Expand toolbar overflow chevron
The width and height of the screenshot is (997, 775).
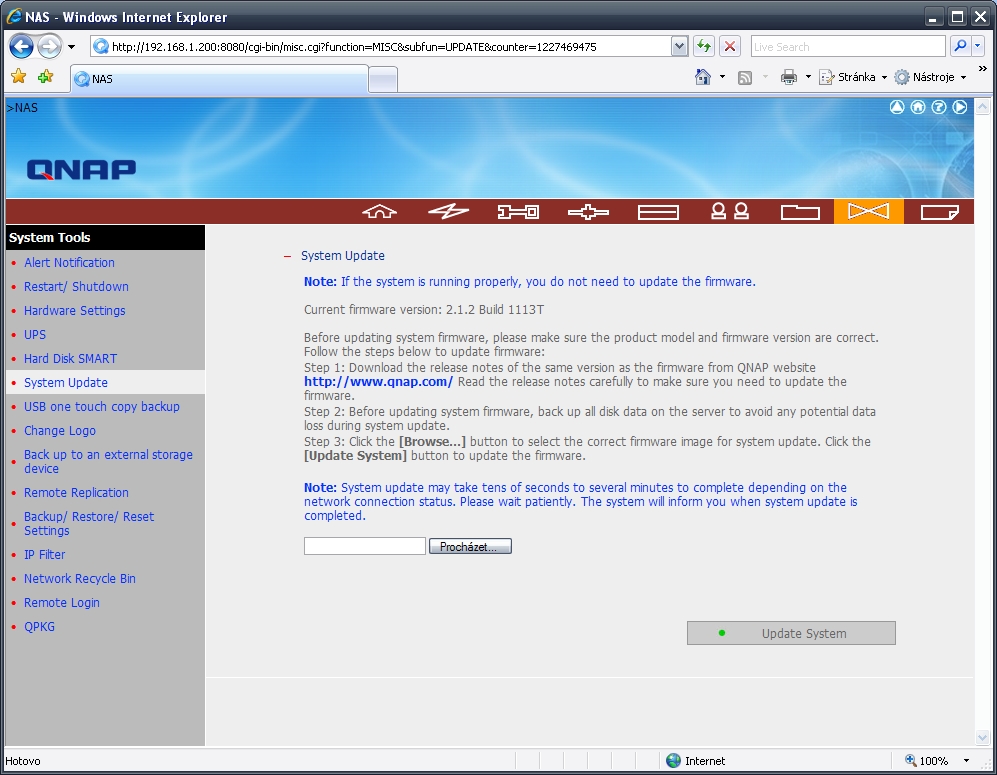[982, 69]
